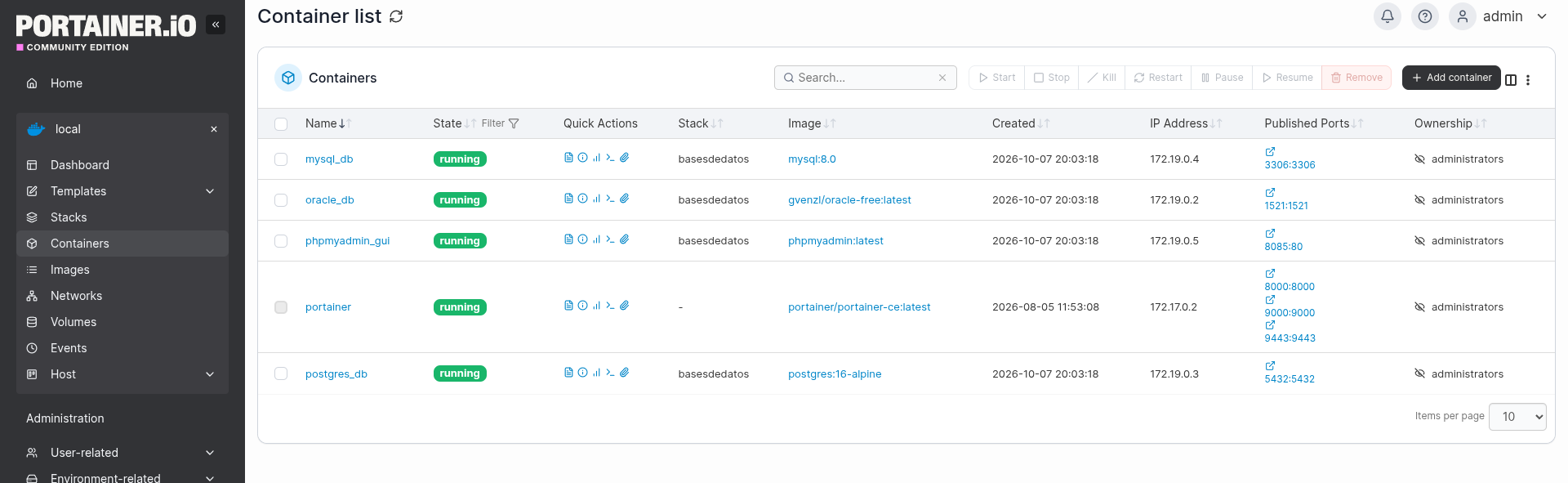The height and width of the screenshot is (483, 1568).
Task: Open the portainer container details
Action: click(x=328, y=307)
